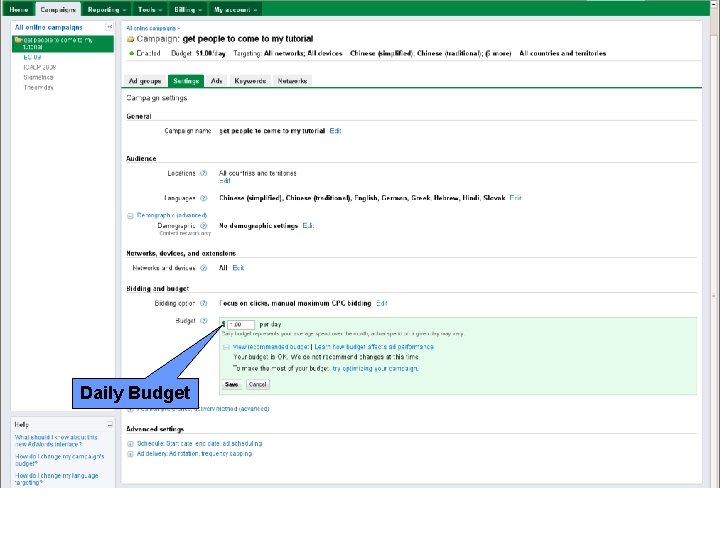Click the All online campaigns sidebar heading

tap(48, 28)
